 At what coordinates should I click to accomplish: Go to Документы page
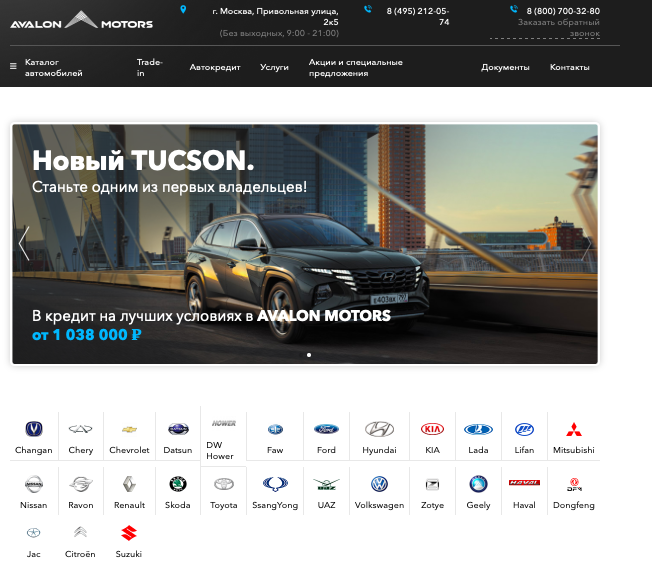(x=505, y=67)
